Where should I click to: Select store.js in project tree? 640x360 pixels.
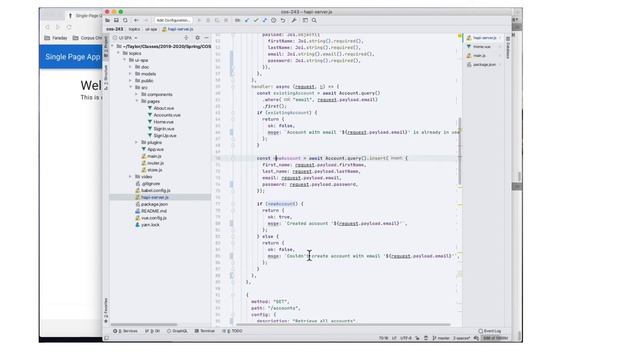click(152, 170)
